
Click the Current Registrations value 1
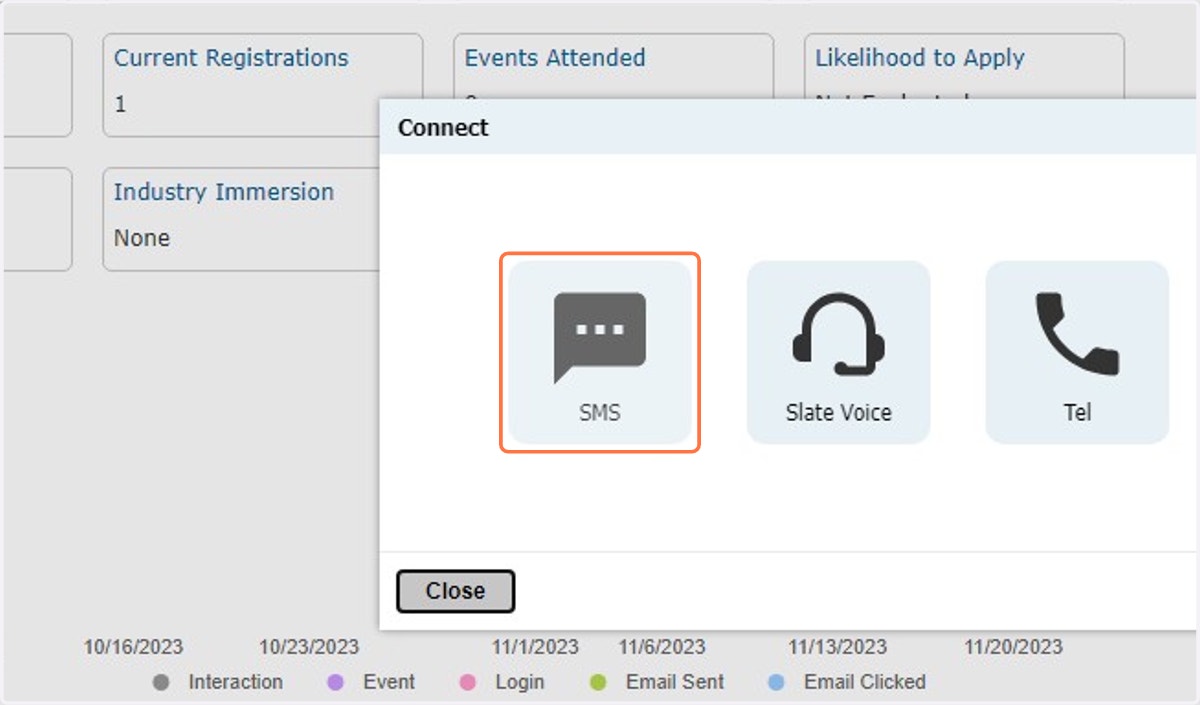coord(120,104)
